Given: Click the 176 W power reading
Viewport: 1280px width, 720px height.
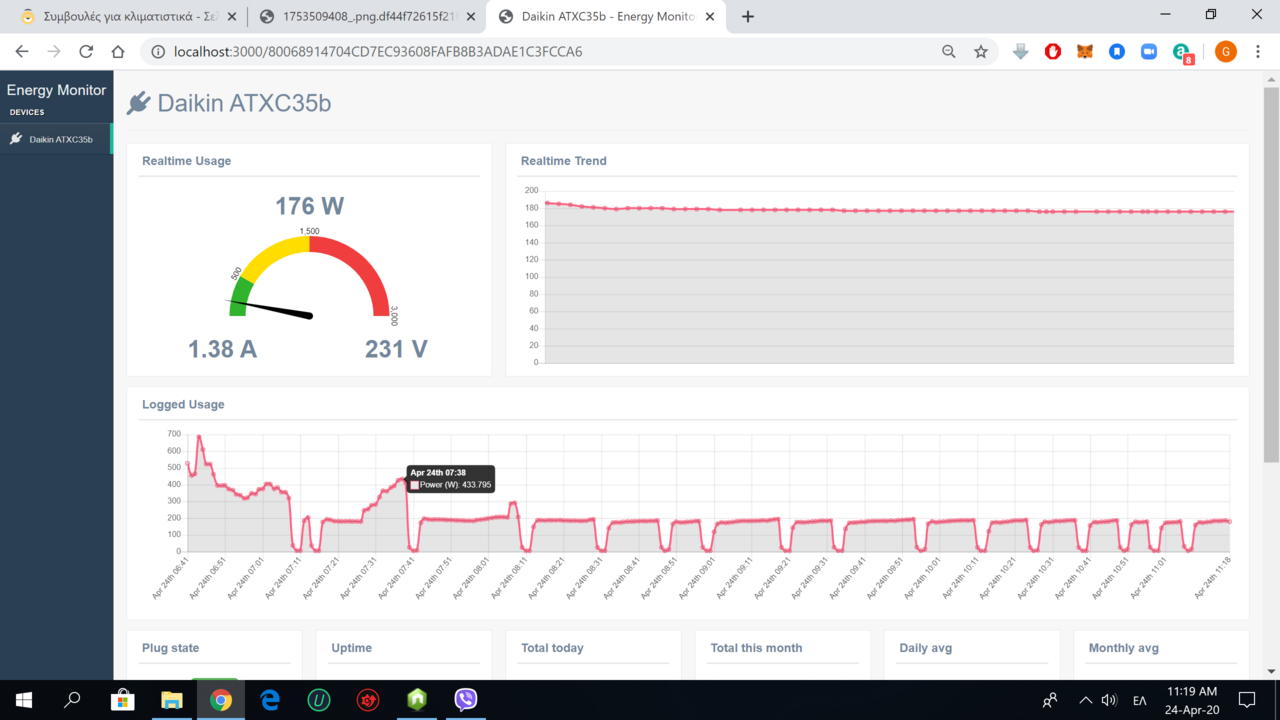Looking at the screenshot, I should (x=310, y=206).
